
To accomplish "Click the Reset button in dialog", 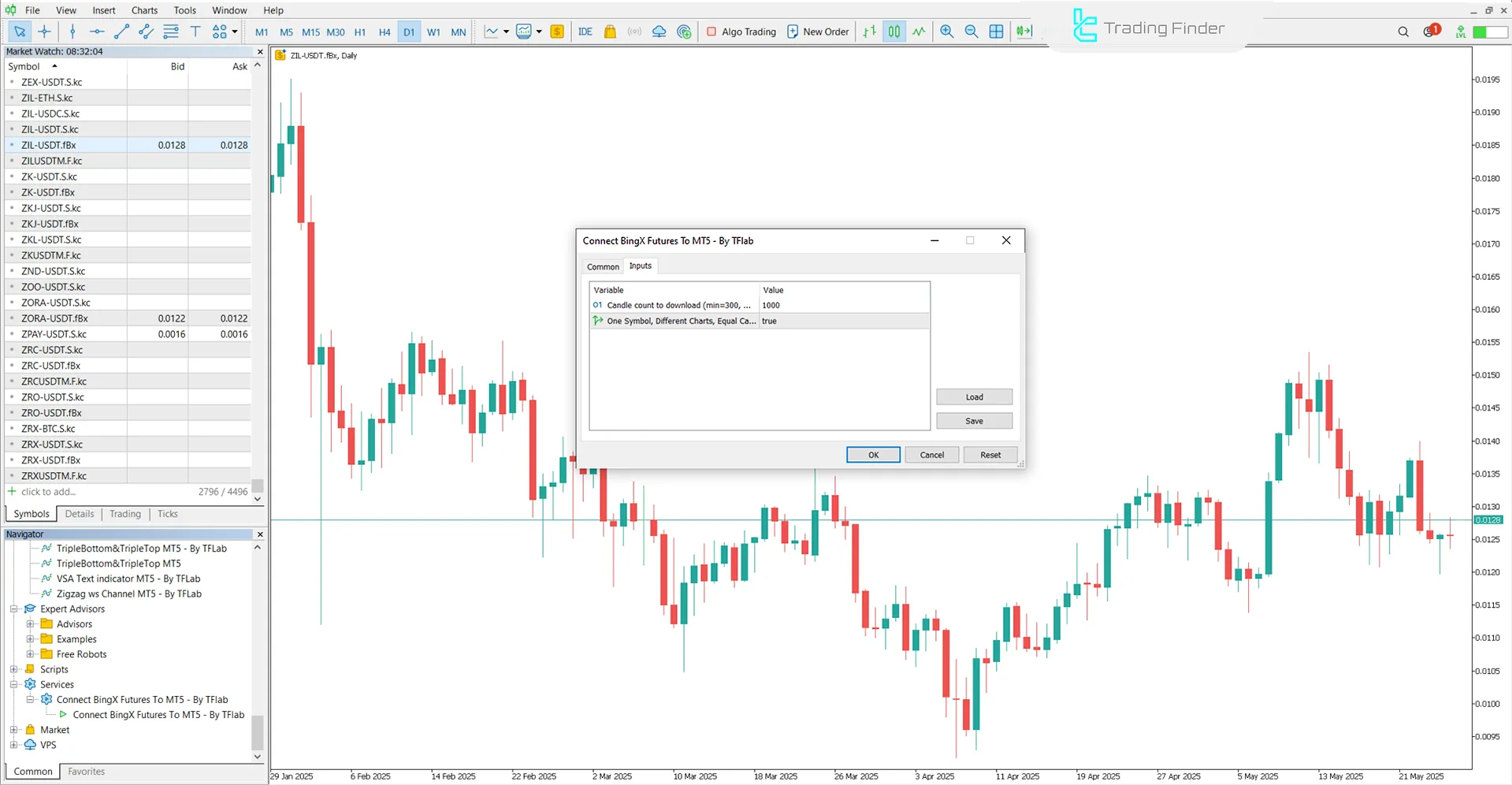I will [x=990, y=455].
